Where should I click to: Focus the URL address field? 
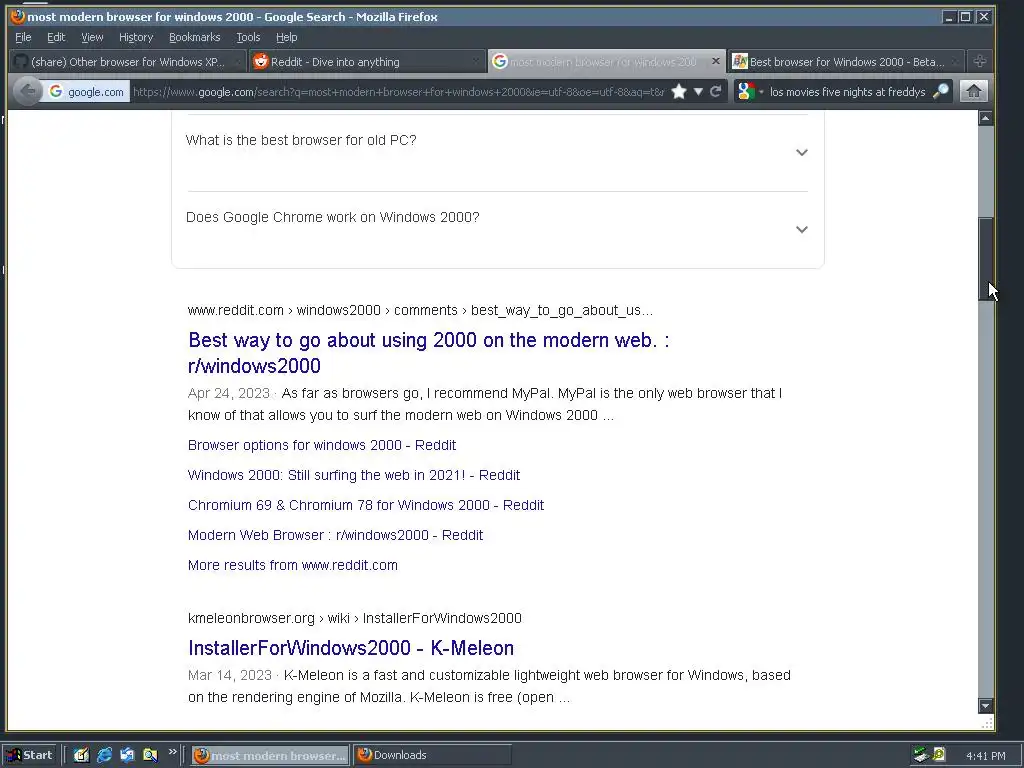click(x=398, y=91)
